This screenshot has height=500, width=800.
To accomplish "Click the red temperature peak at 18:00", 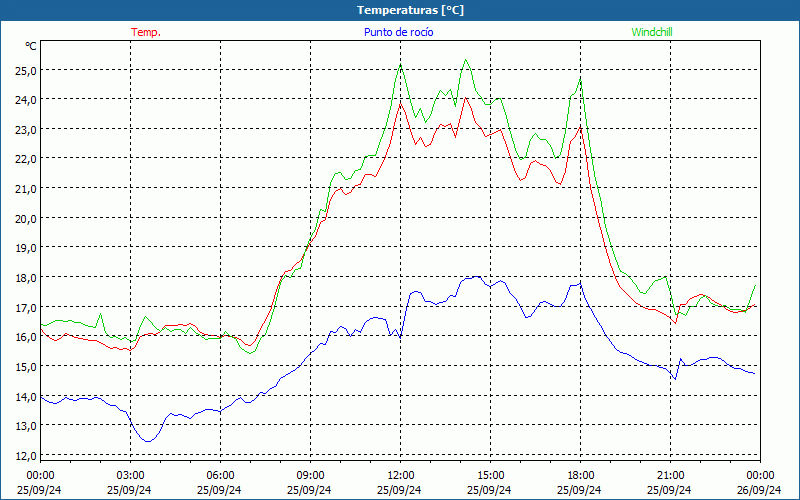I will point(580,128).
